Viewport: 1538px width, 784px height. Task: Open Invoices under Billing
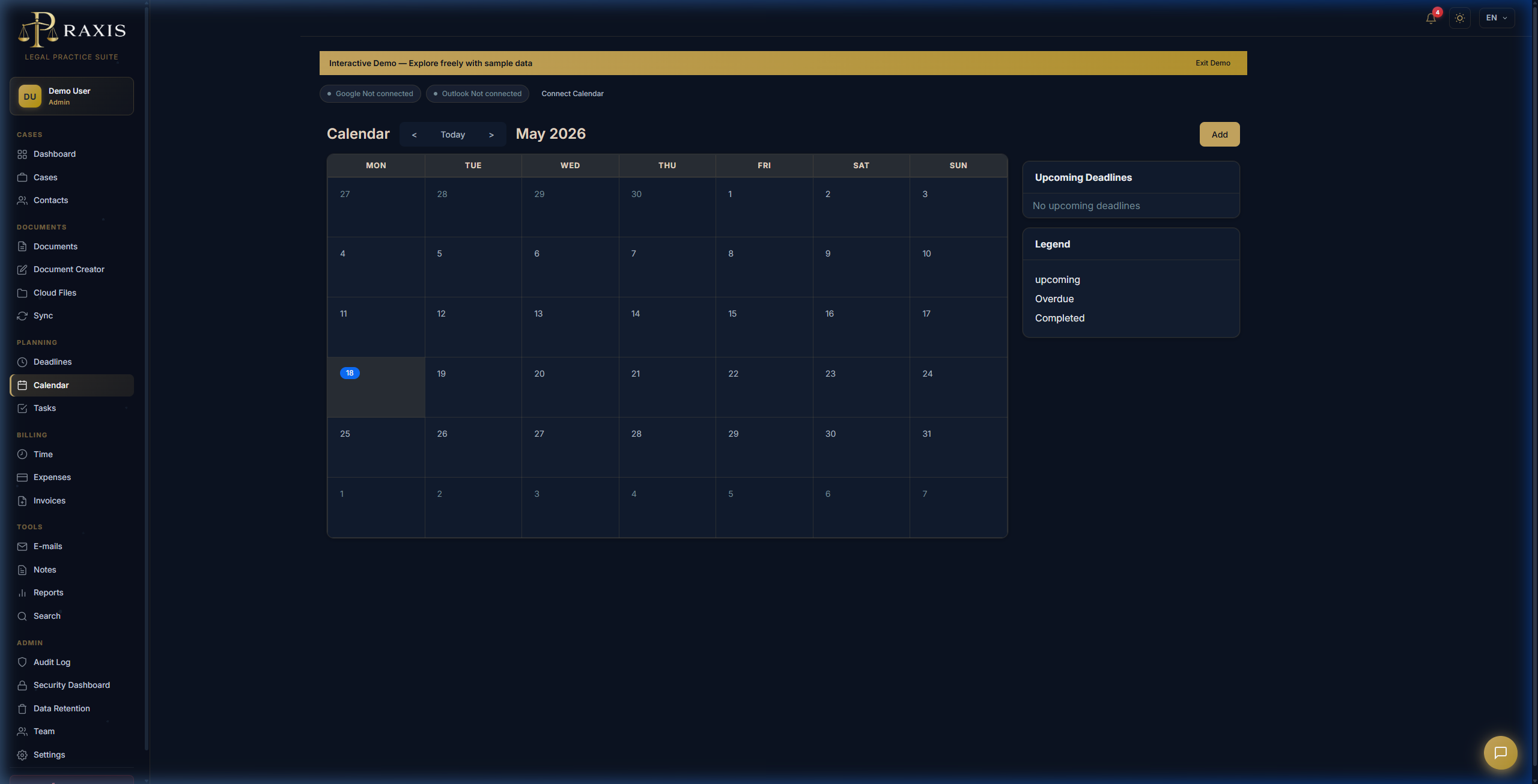(71, 501)
